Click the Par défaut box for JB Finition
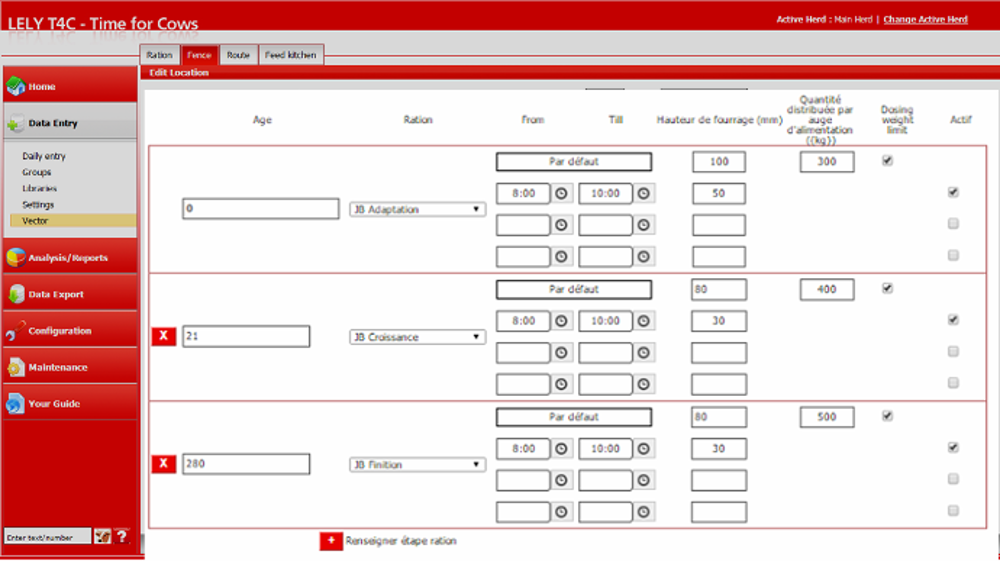Viewport: 1000px width, 561px height. [573, 416]
